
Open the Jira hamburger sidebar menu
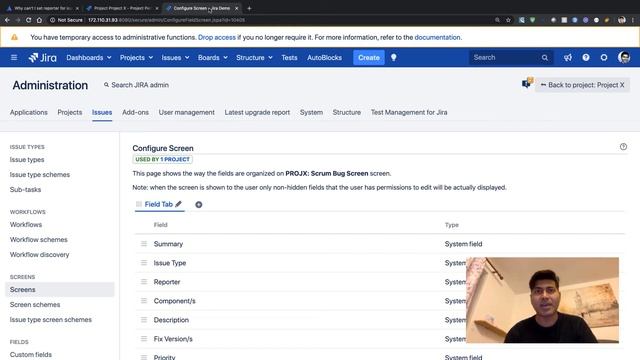point(14,58)
